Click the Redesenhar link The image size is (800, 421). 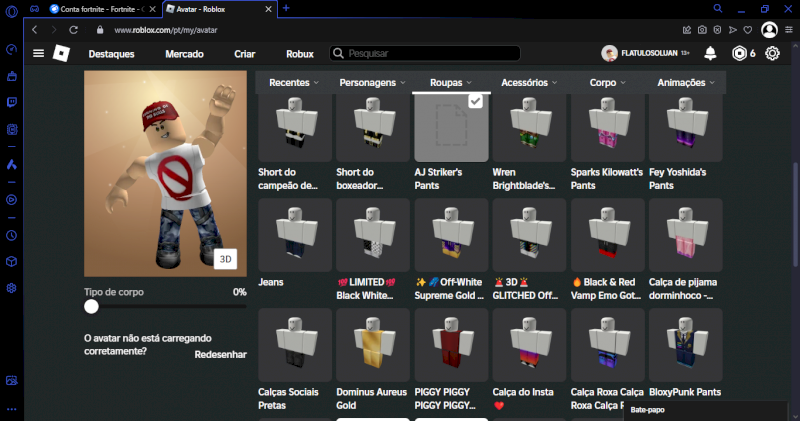220,354
